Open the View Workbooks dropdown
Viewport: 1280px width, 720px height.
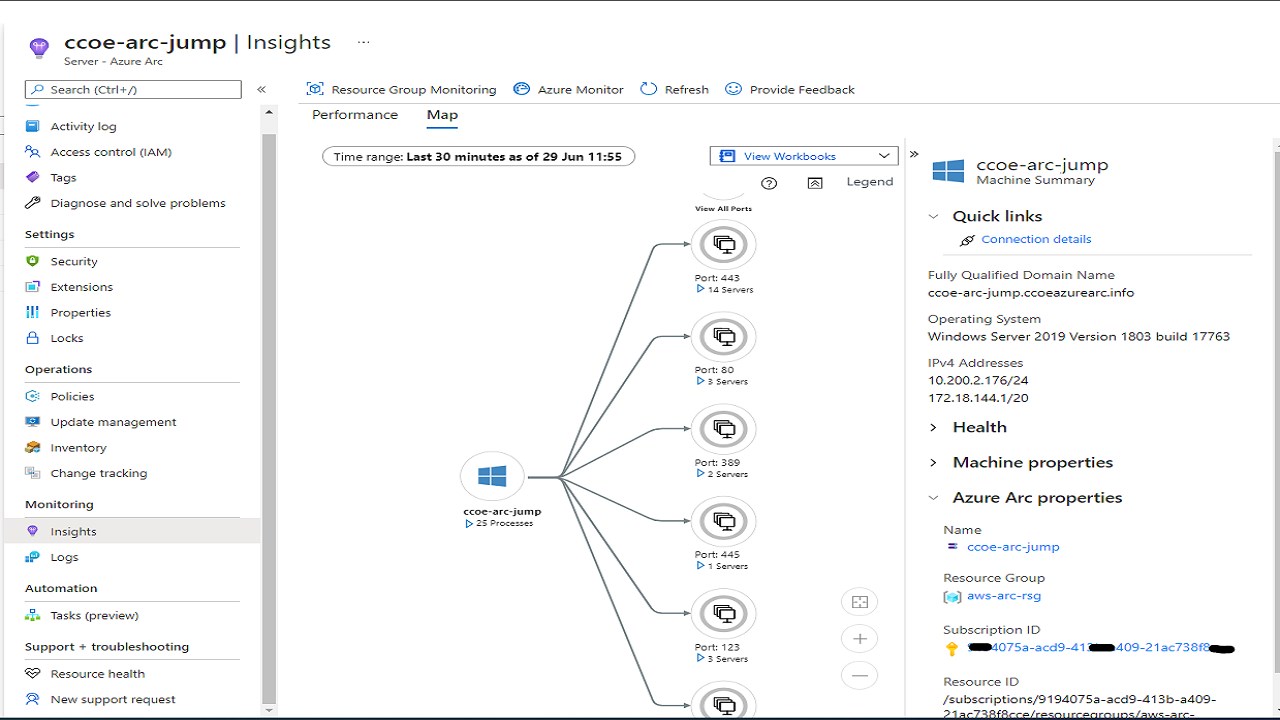click(805, 156)
